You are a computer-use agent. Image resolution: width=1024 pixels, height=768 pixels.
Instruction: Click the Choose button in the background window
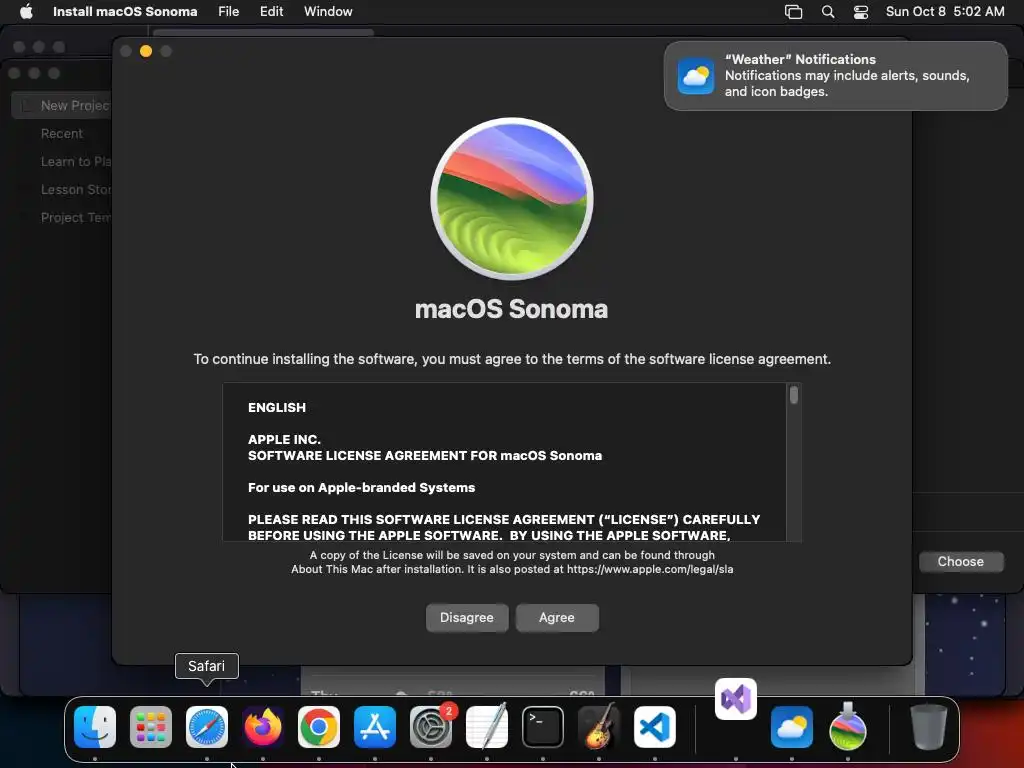tap(961, 562)
